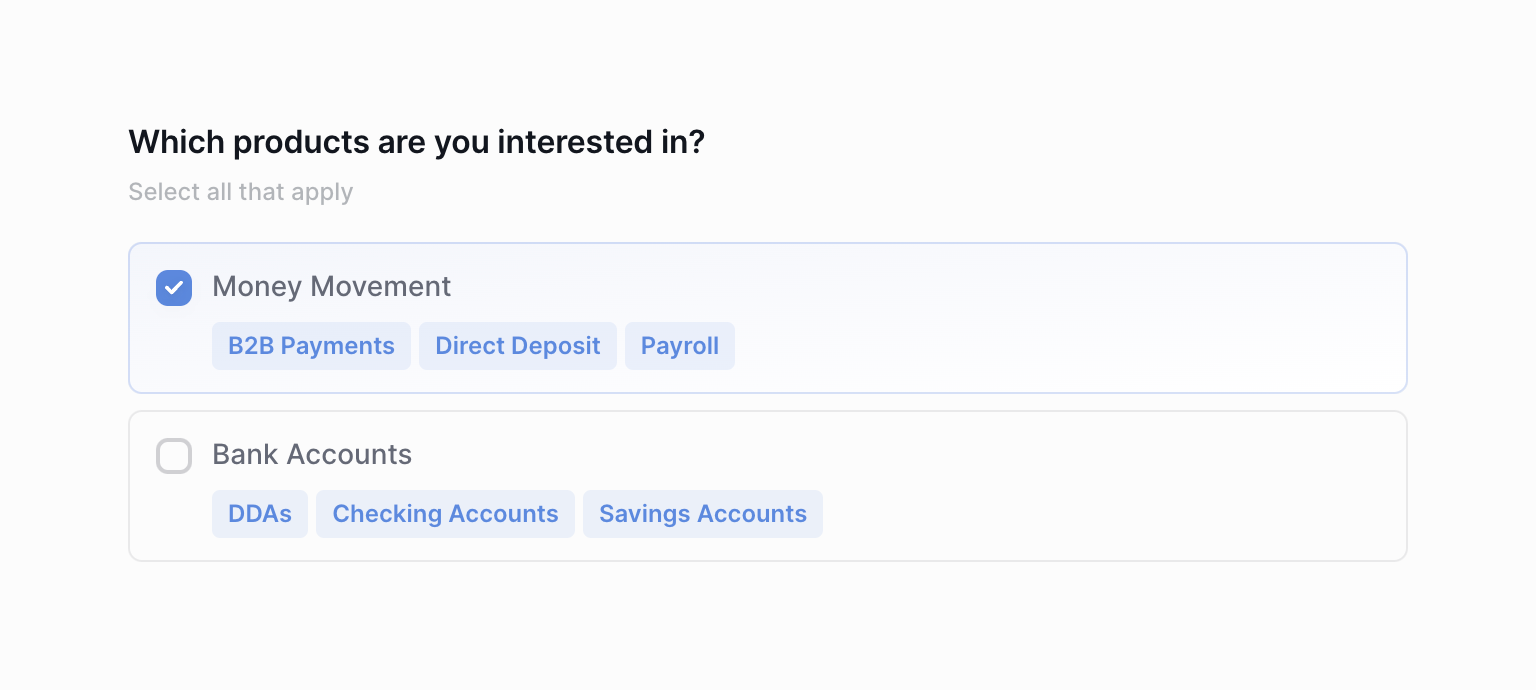Click the Direct Deposit tag
The width and height of the screenshot is (1536, 690).
[x=517, y=346]
